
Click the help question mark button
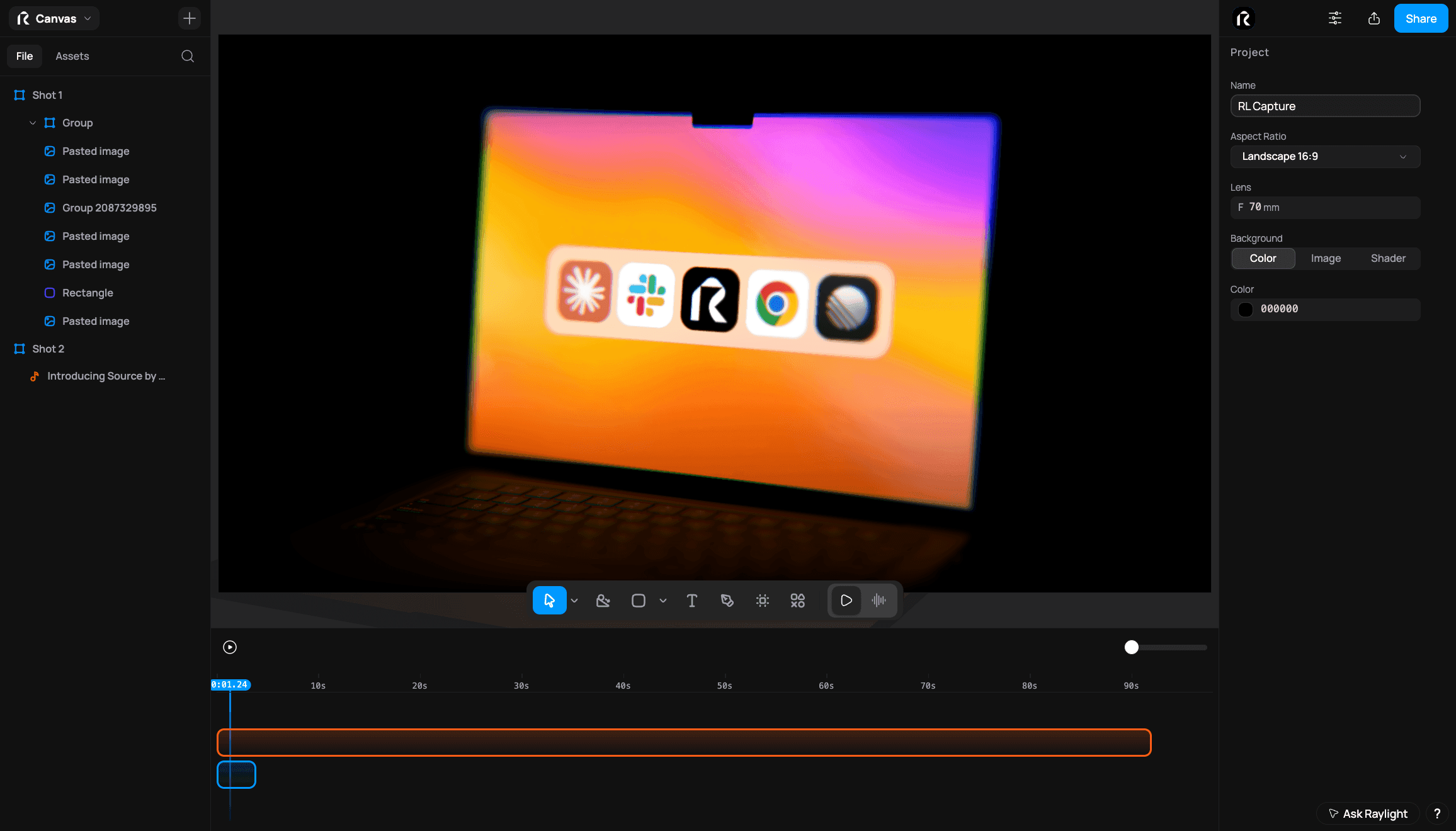1437,813
